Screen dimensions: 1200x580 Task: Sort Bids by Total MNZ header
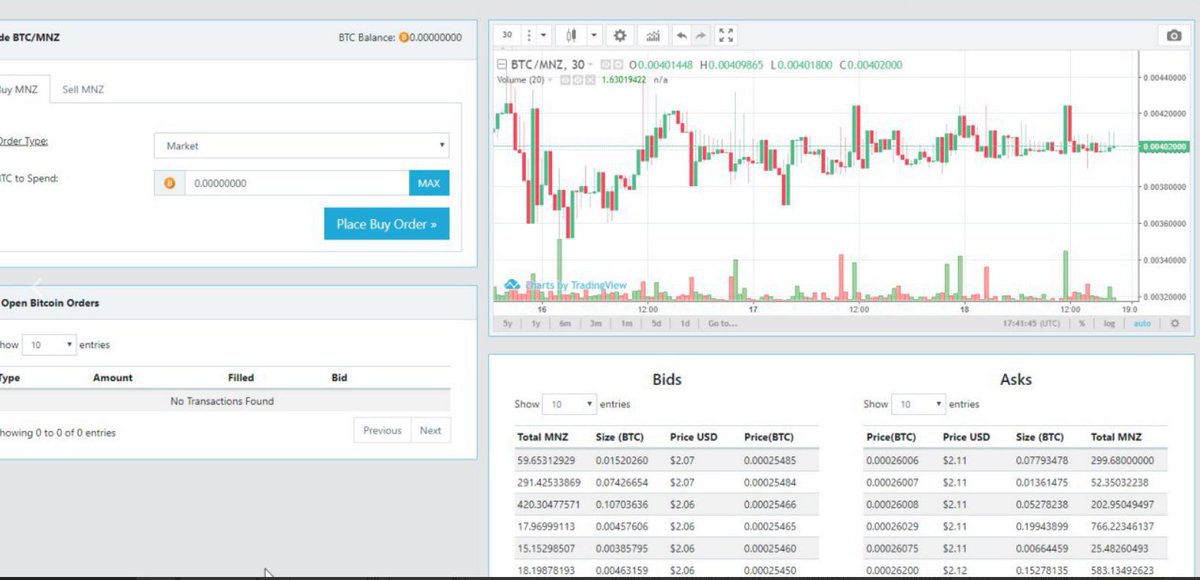pyautogui.click(x=542, y=437)
